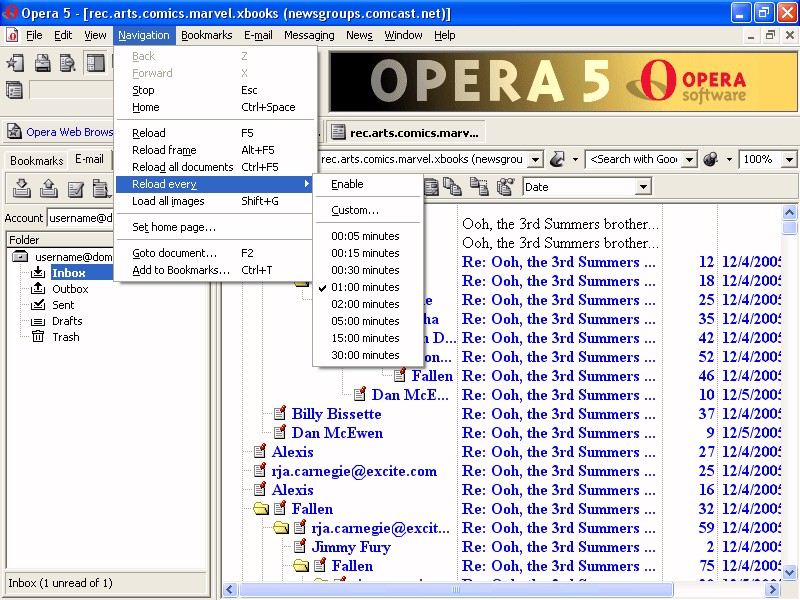Click the Print toolbar icon
This screenshot has height=600, width=800.
coord(42,63)
